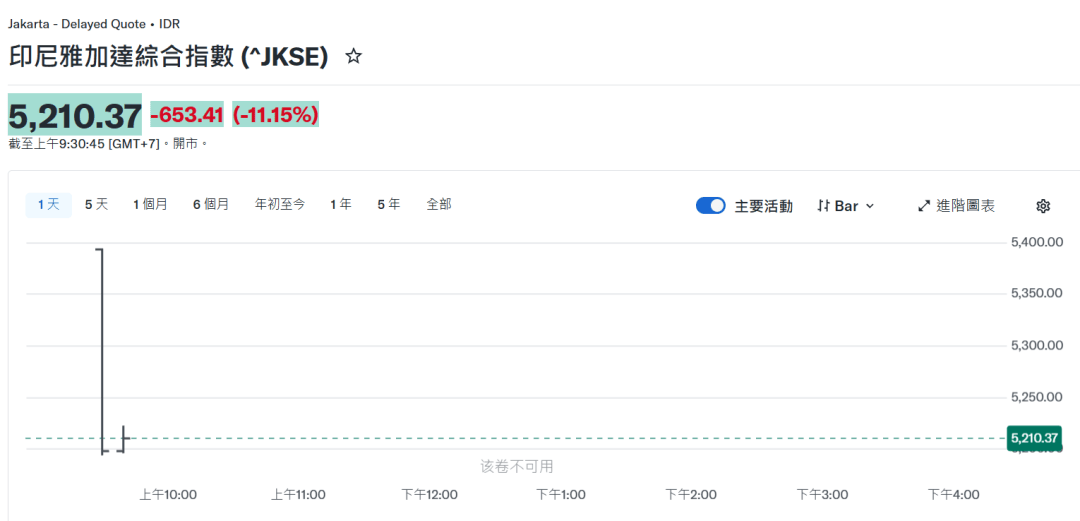Select the 1年 time range
The height and width of the screenshot is (521, 1080).
(x=340, y=205)
